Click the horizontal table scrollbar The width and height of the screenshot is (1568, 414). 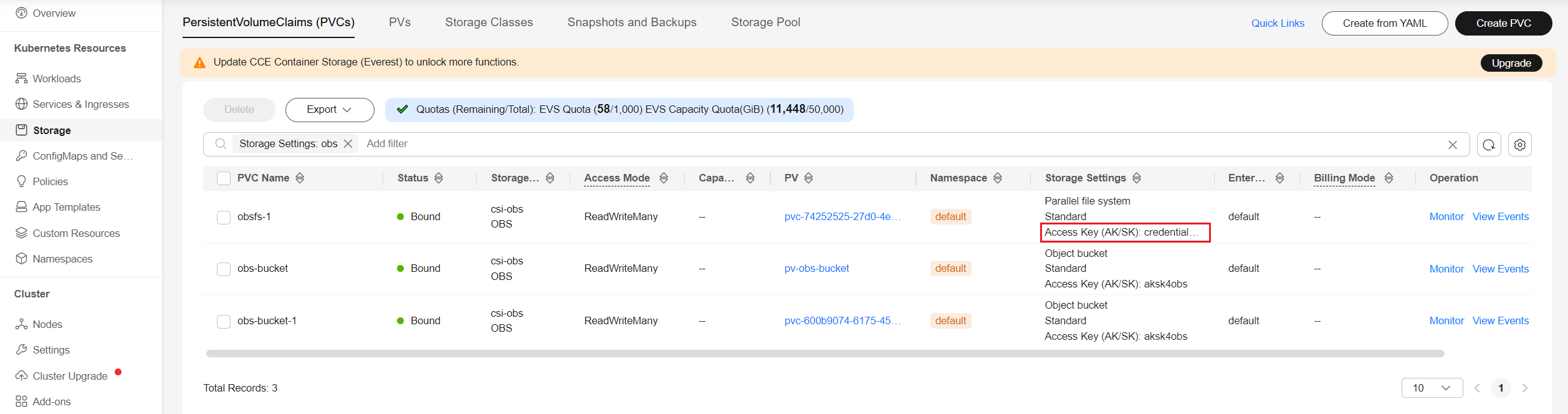(x=825, y=354)
